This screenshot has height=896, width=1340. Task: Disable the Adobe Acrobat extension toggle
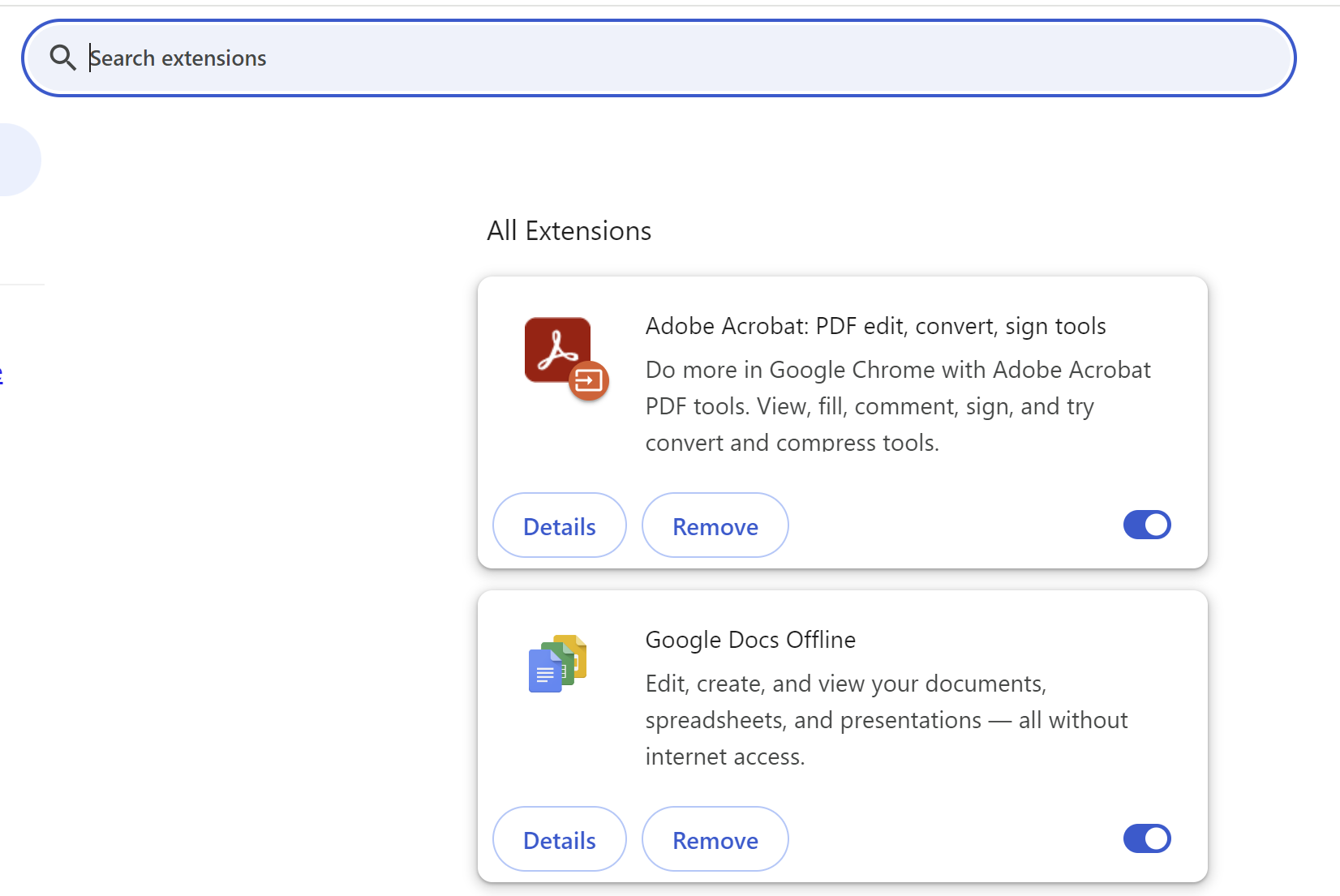click(x=1147, y=525)
